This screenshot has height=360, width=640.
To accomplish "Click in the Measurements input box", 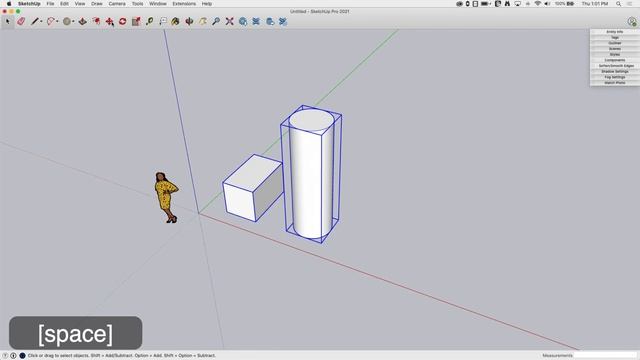I will [605, 356].
